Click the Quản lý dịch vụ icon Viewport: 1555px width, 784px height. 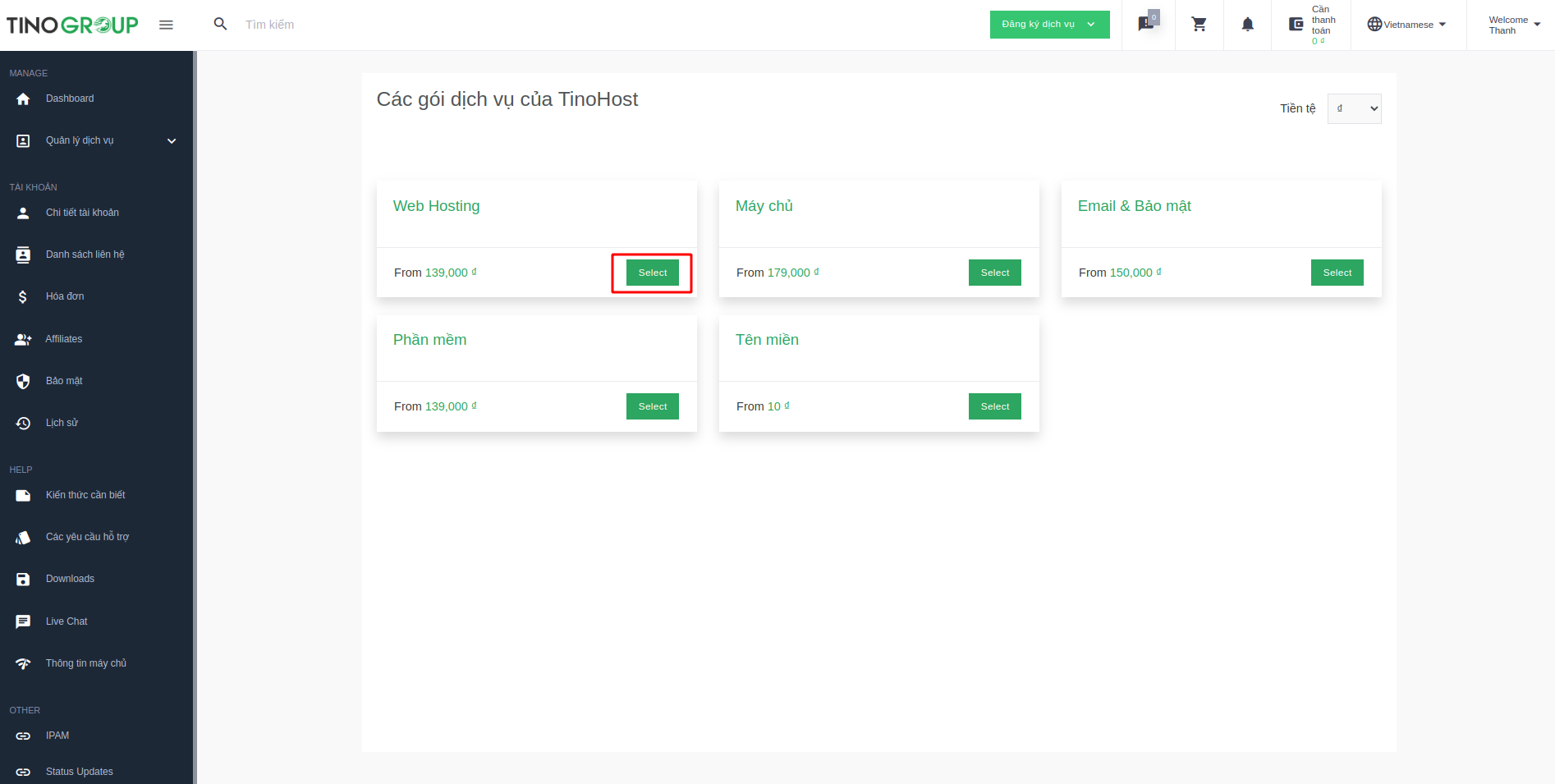tap(23, 140)
